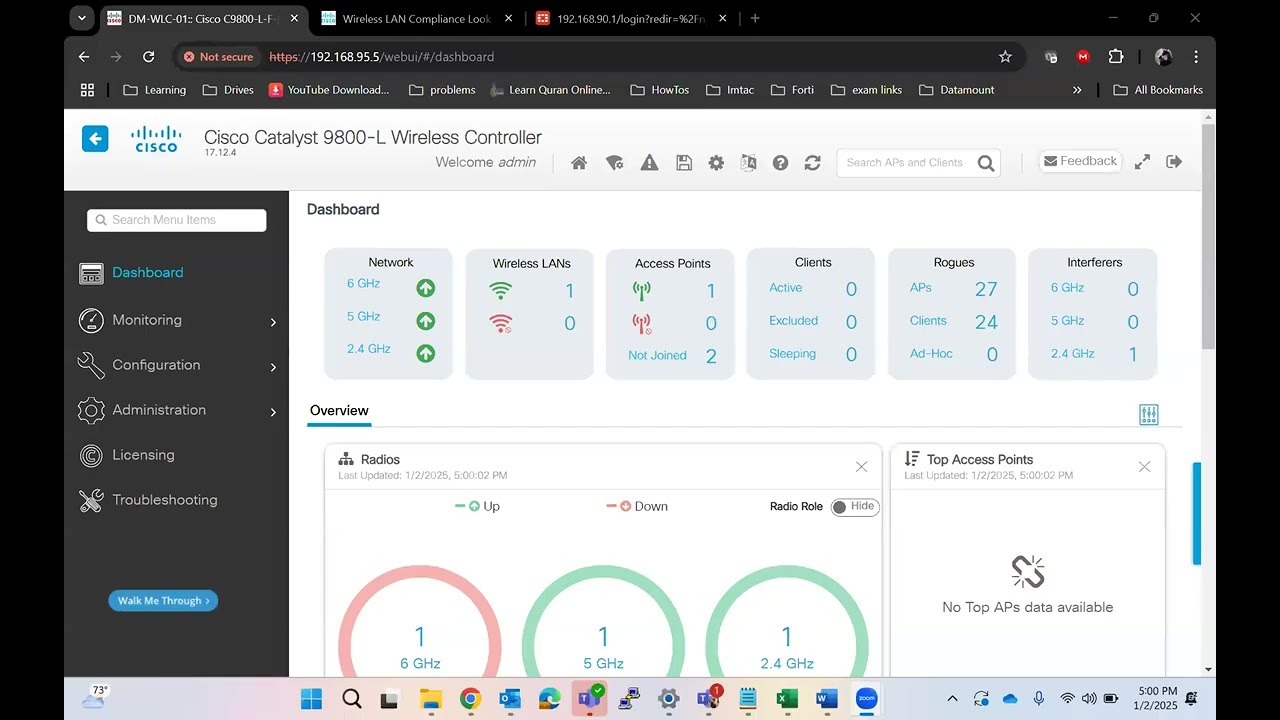Expand the Configuration menu
The image size is (1280, 720).
(179, 365)
